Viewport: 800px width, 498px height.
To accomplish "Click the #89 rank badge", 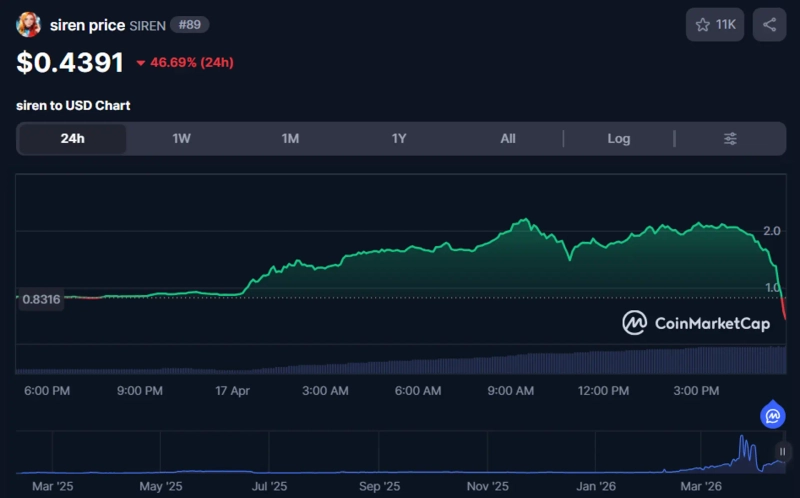I will click(x=189, y=25).
